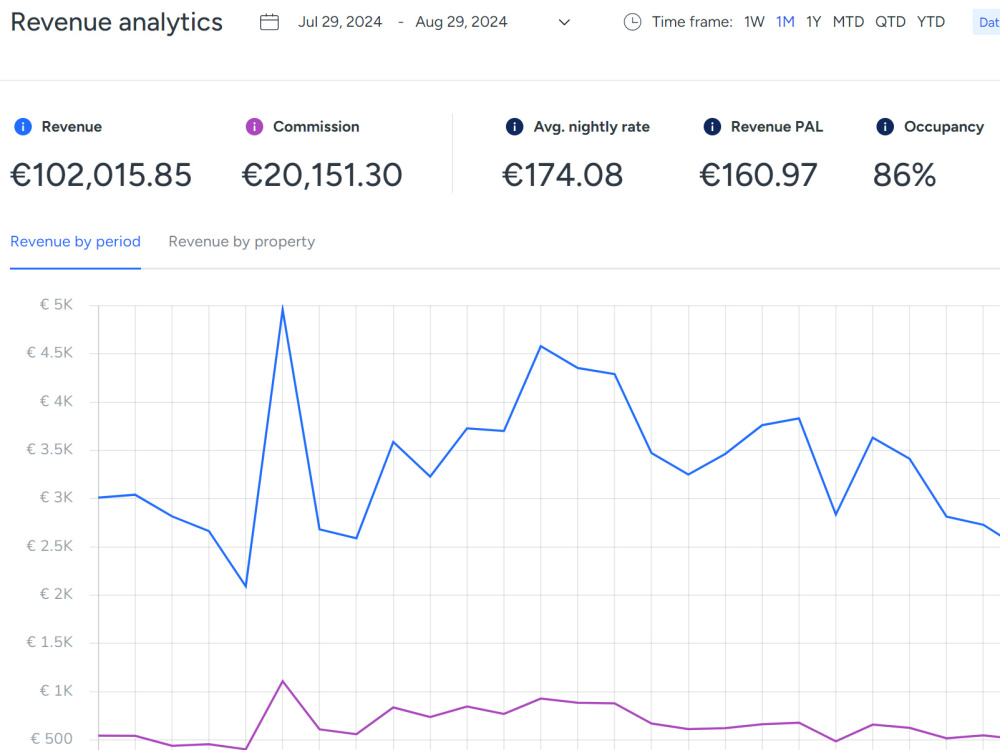Click the €160.97 Revenue PAL value
This screenshot has height=750, width=1000.
pos(758,175)
